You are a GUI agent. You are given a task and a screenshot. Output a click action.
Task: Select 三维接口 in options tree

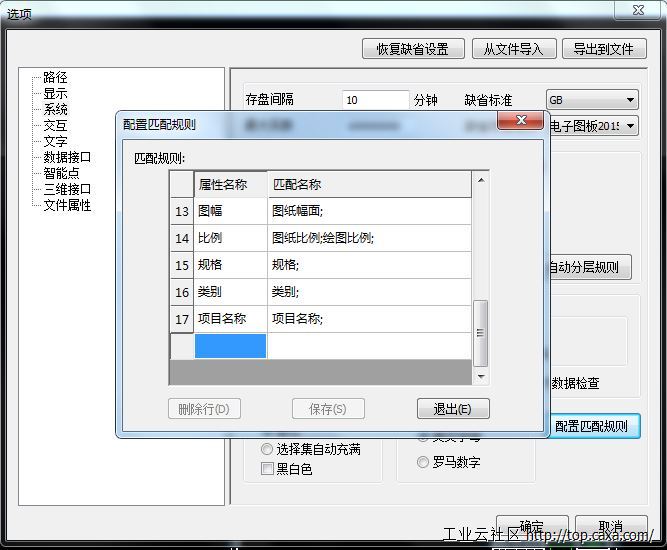click(67, 189)
